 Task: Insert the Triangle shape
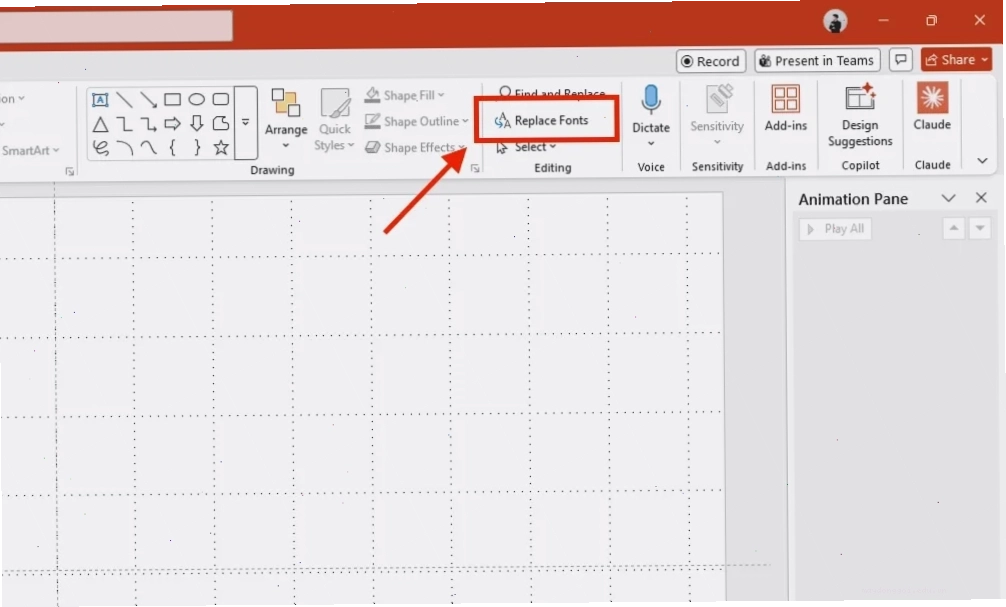[x=100, y=124]
